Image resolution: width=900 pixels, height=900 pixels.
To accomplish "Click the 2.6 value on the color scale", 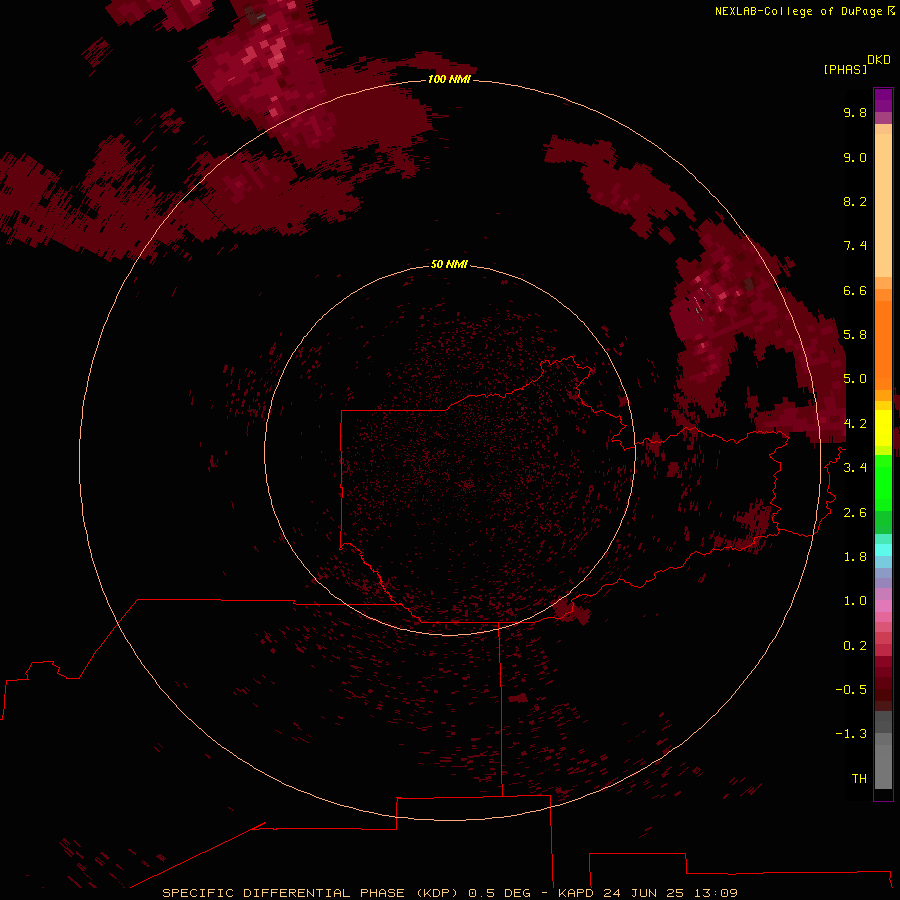I will 855,513.
